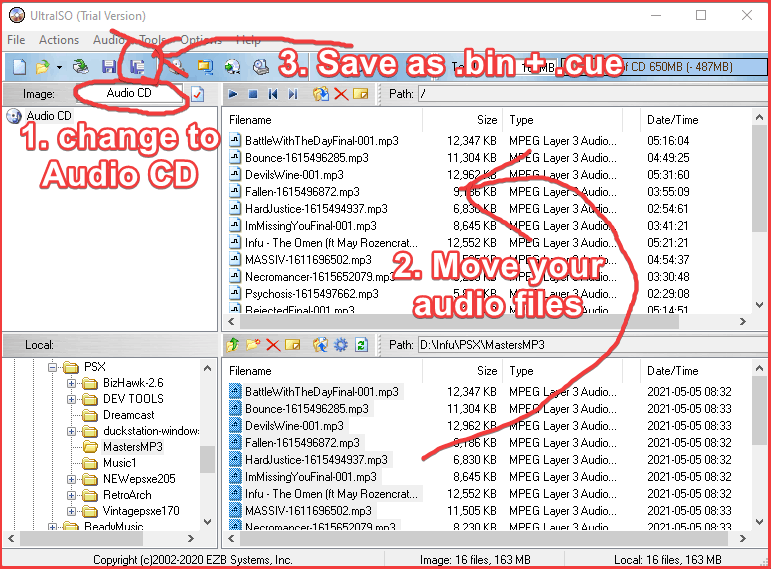Click the Audio CD image type box
This screenshot has height=569, width=771.
click(129, 93)
